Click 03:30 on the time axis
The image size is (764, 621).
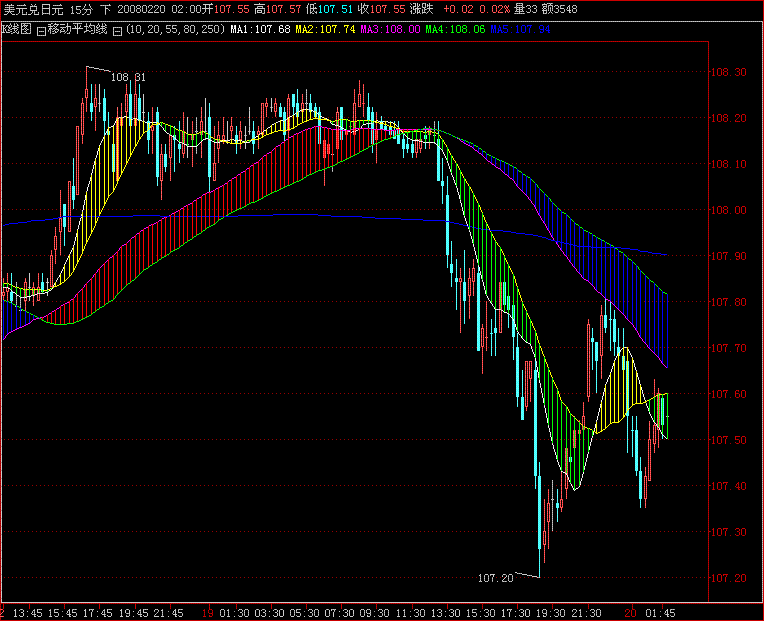pos(270,613)
